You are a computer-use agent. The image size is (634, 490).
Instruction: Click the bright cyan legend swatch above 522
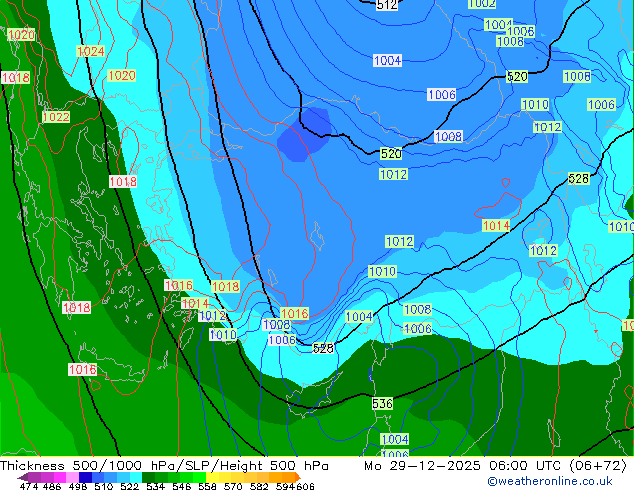tap(136, 477)
